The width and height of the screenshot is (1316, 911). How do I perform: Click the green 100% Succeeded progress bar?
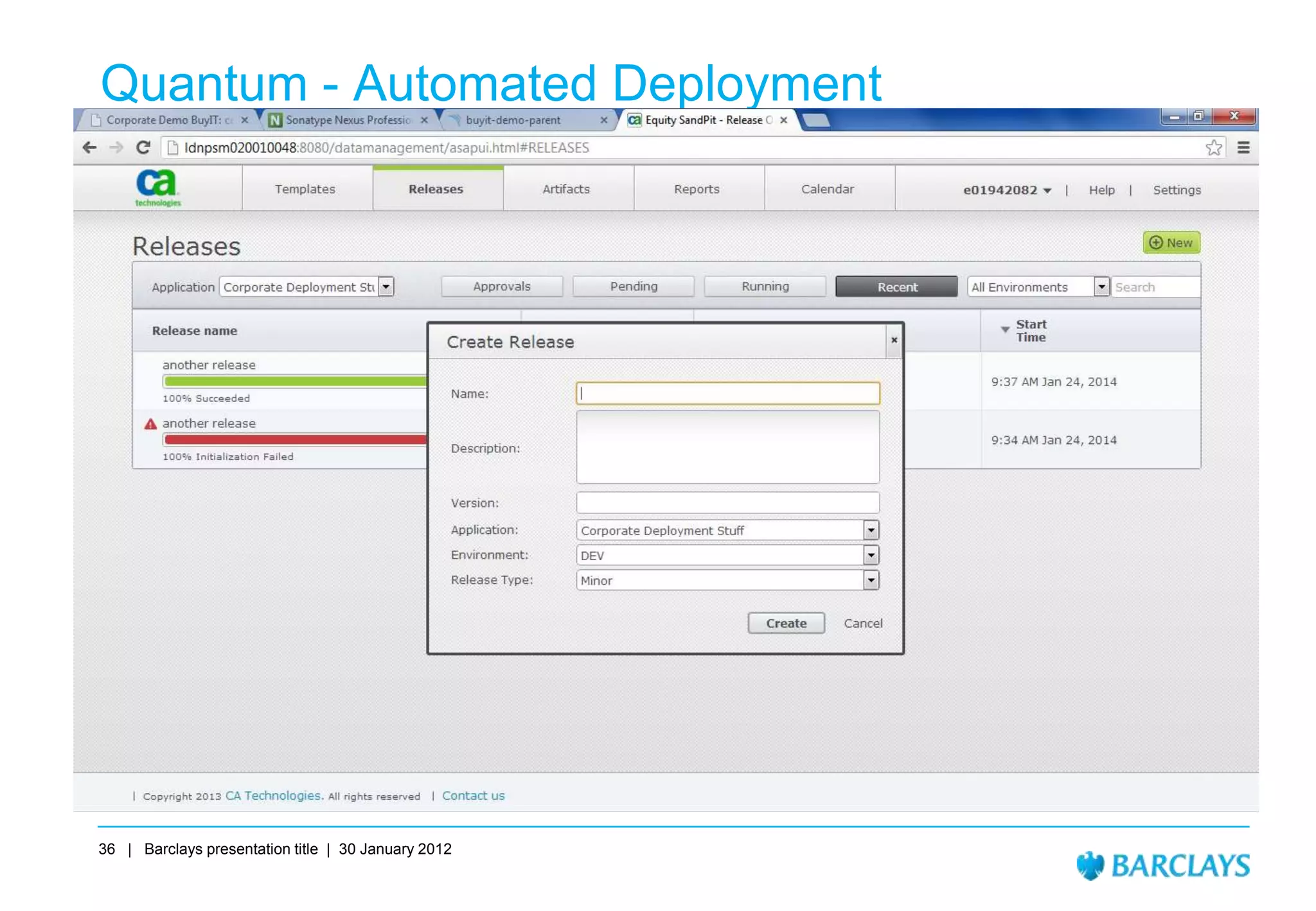(x=295, y=382)
